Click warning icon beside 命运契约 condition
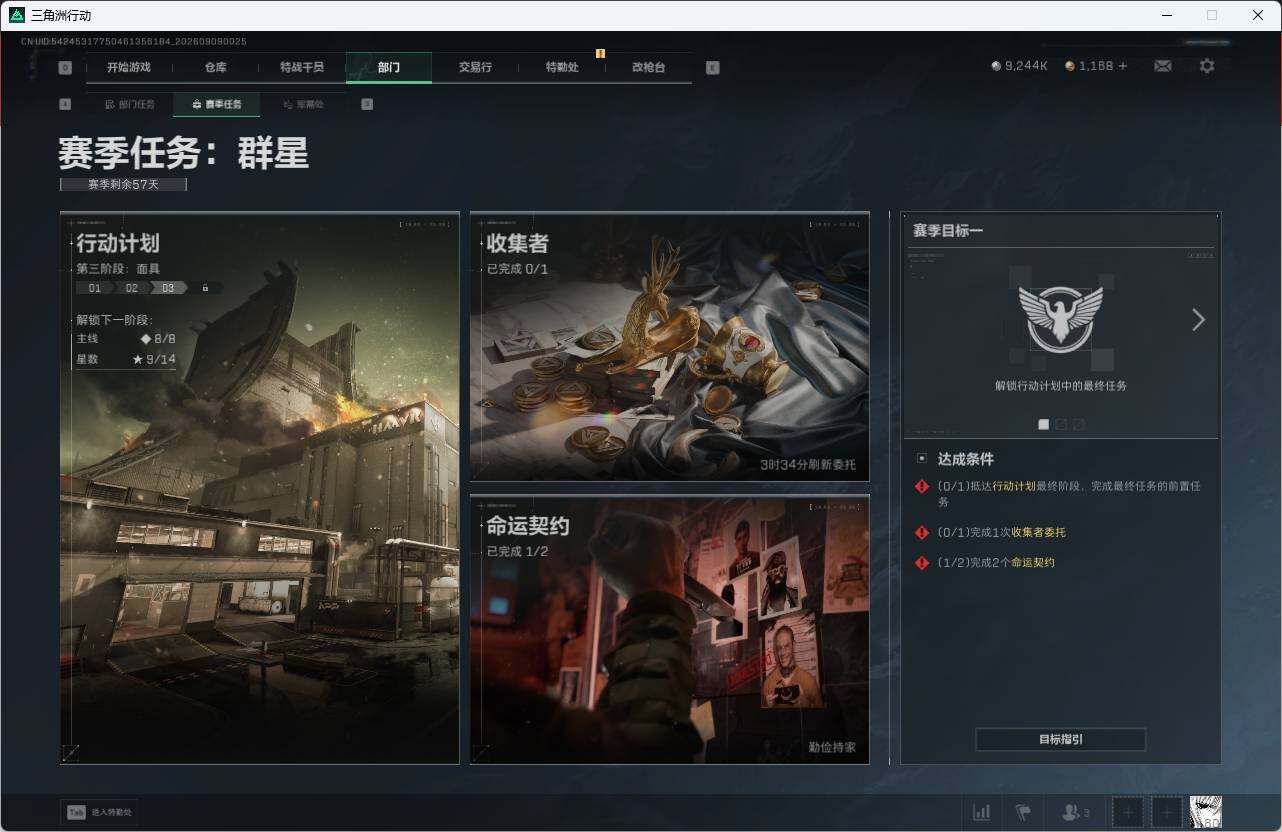Image resolution: width=1282 pixels, height=832 pixels. coord(922,563)
